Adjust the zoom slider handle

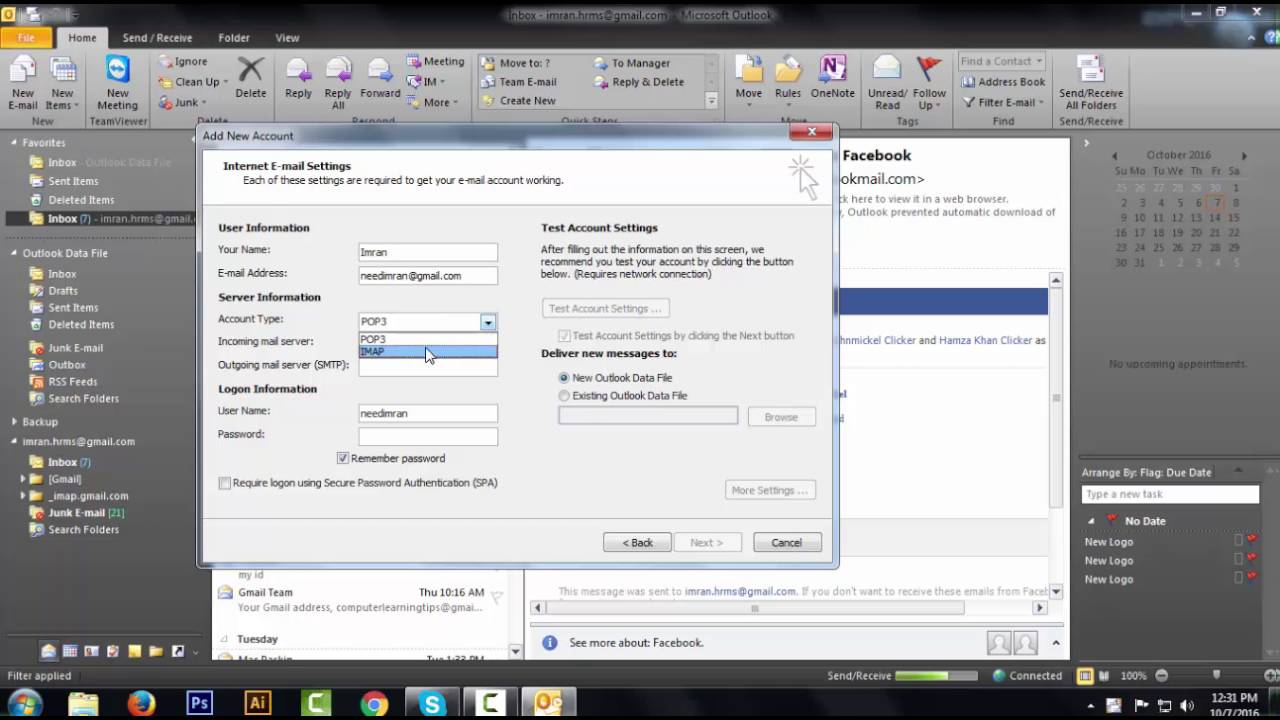click(x=1216, y=675)
